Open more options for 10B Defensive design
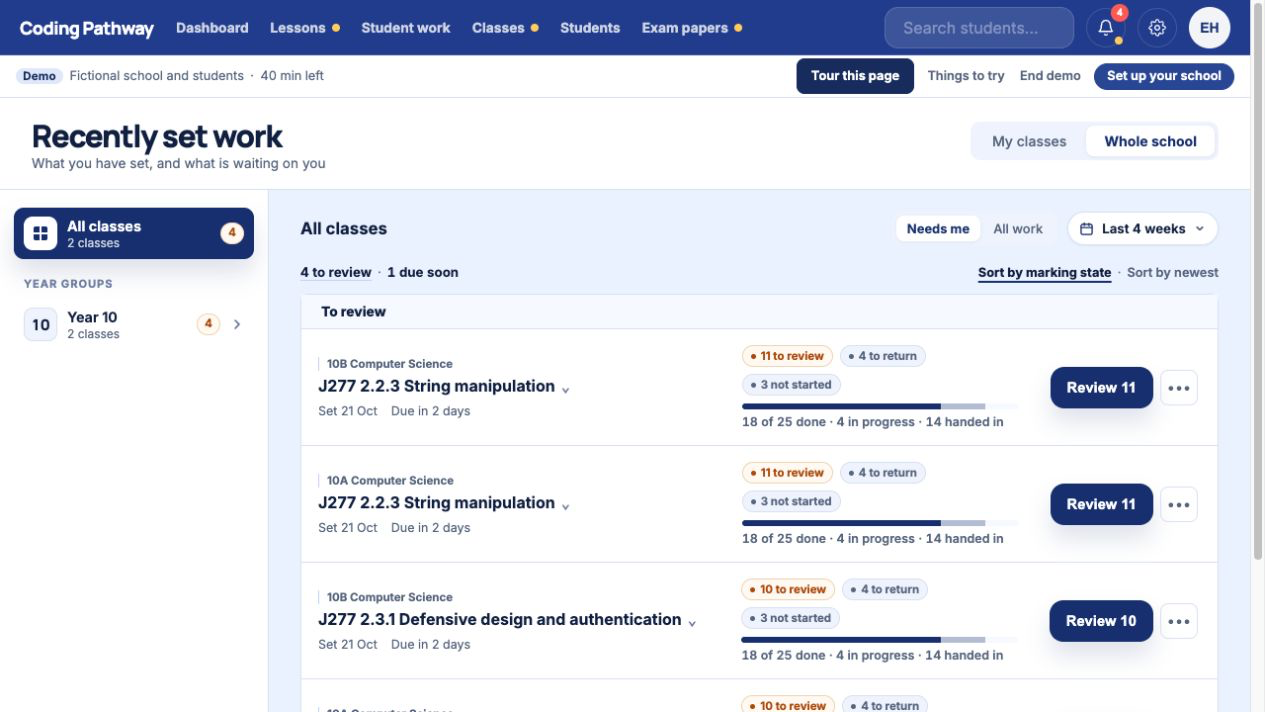1265x712 pixels. pos(1179,621)
